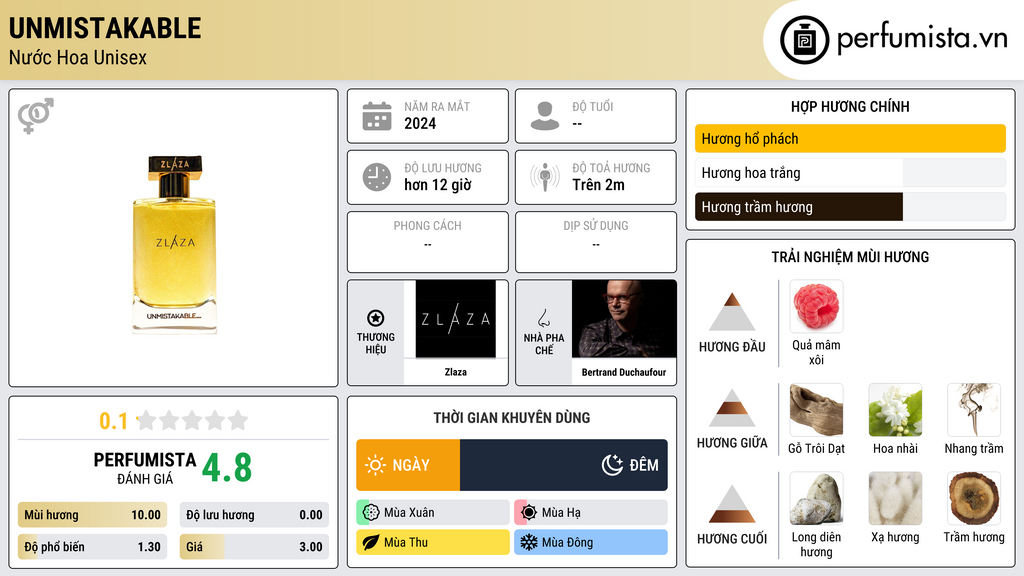Click the Zlaza brand logo image
This screenshot has width=1024, height=576.
pos(456,319)
